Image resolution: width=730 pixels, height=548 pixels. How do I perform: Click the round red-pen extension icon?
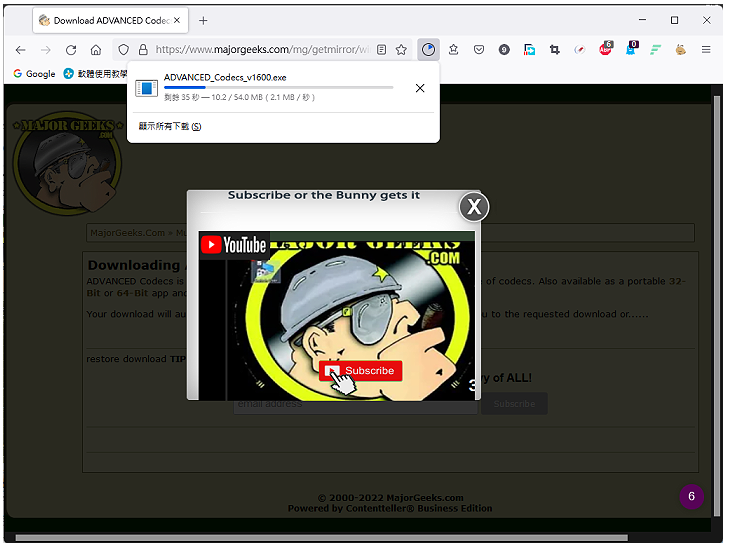[x=580, y=49]
